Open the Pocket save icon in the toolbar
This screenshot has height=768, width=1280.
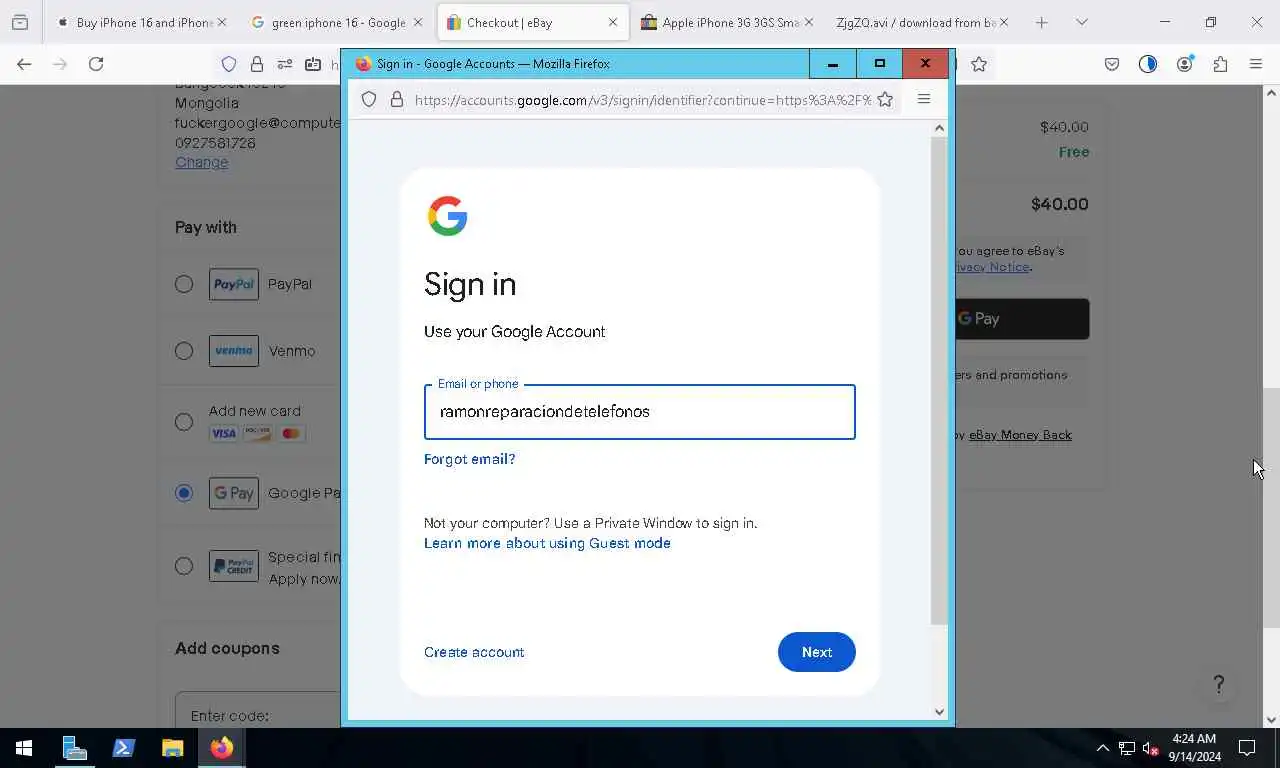1112,64
